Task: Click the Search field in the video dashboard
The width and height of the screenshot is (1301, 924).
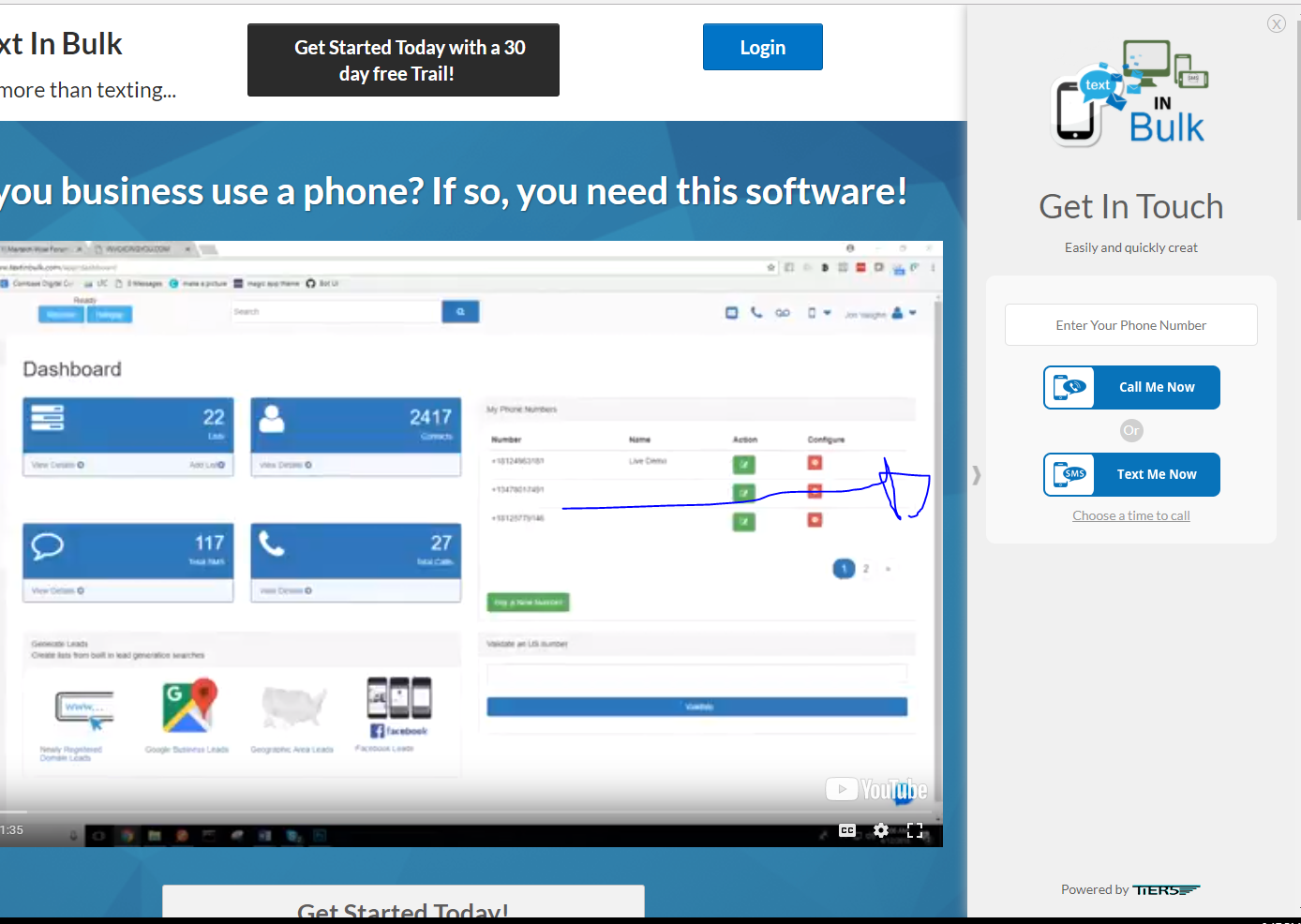Action: (336, 311)
